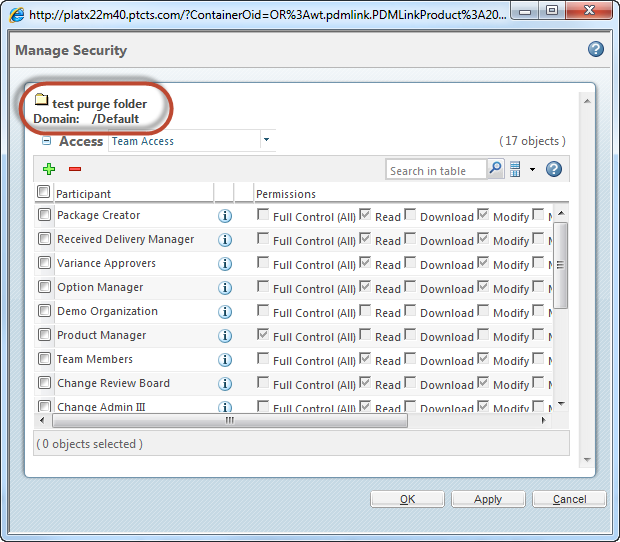Select Product Manager row checkbox

44,335
